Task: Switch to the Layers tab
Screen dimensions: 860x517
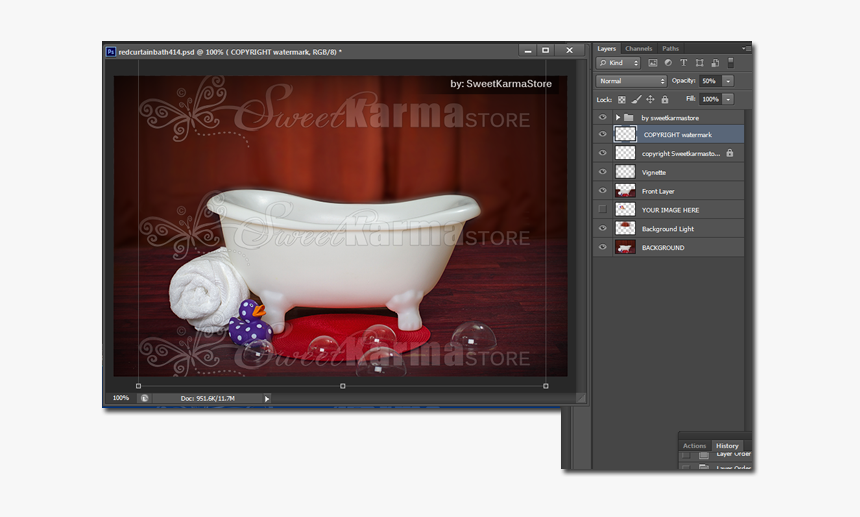Action: pyautogui.click(x=607, y=48)
